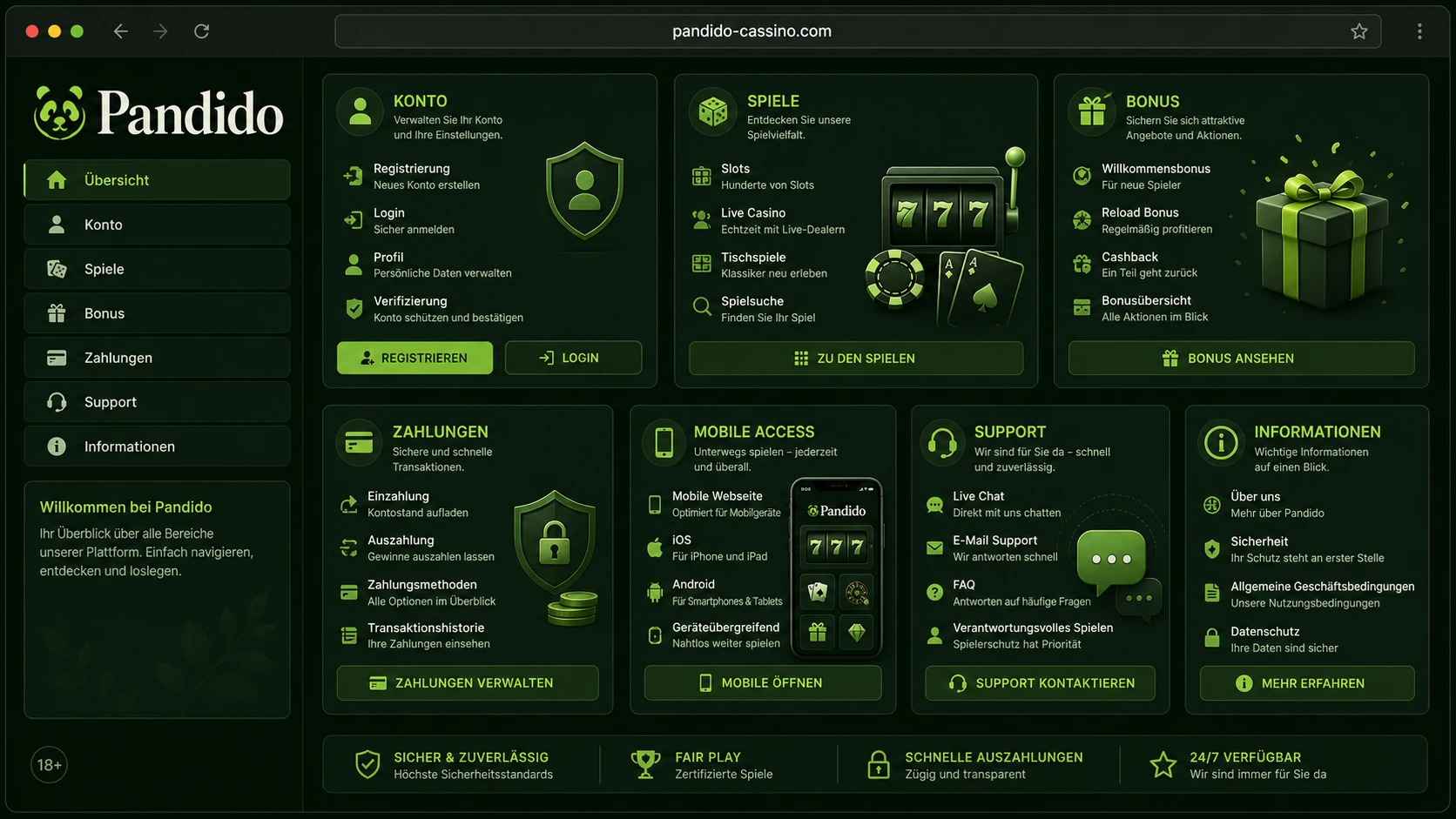Click the Spiele dice header icon
The image size is (1456, 819).
pos(713,111)
